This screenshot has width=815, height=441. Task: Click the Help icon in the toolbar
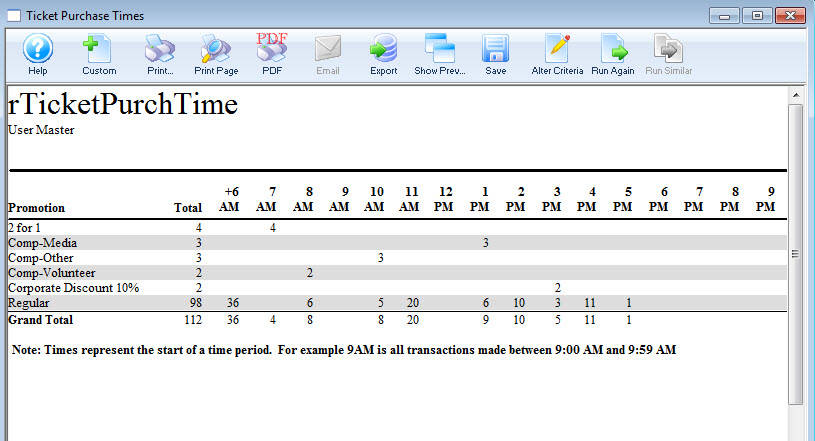coord(38,48)
